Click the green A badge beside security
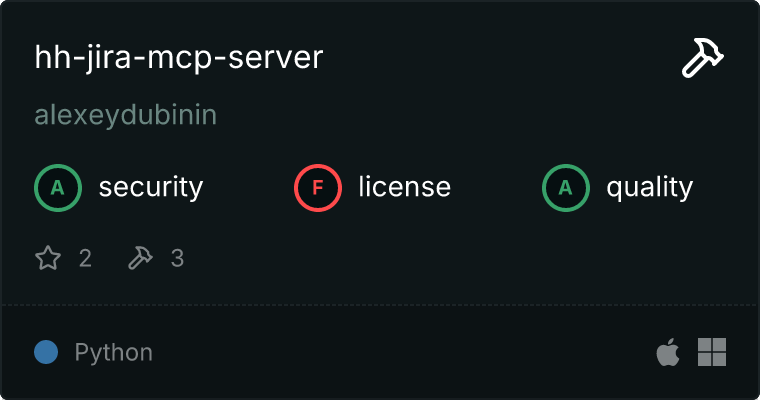Screen dimensions: 760x400 point(58,188)
